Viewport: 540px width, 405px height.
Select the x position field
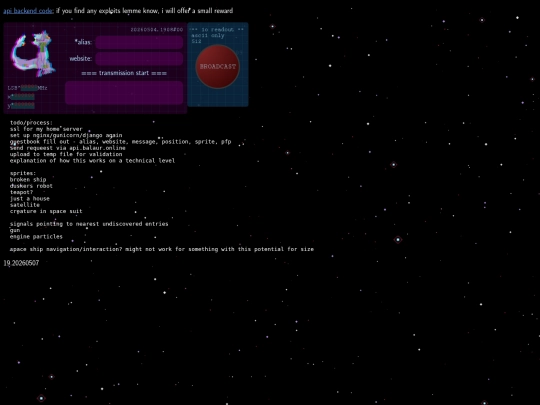(23, 97)
